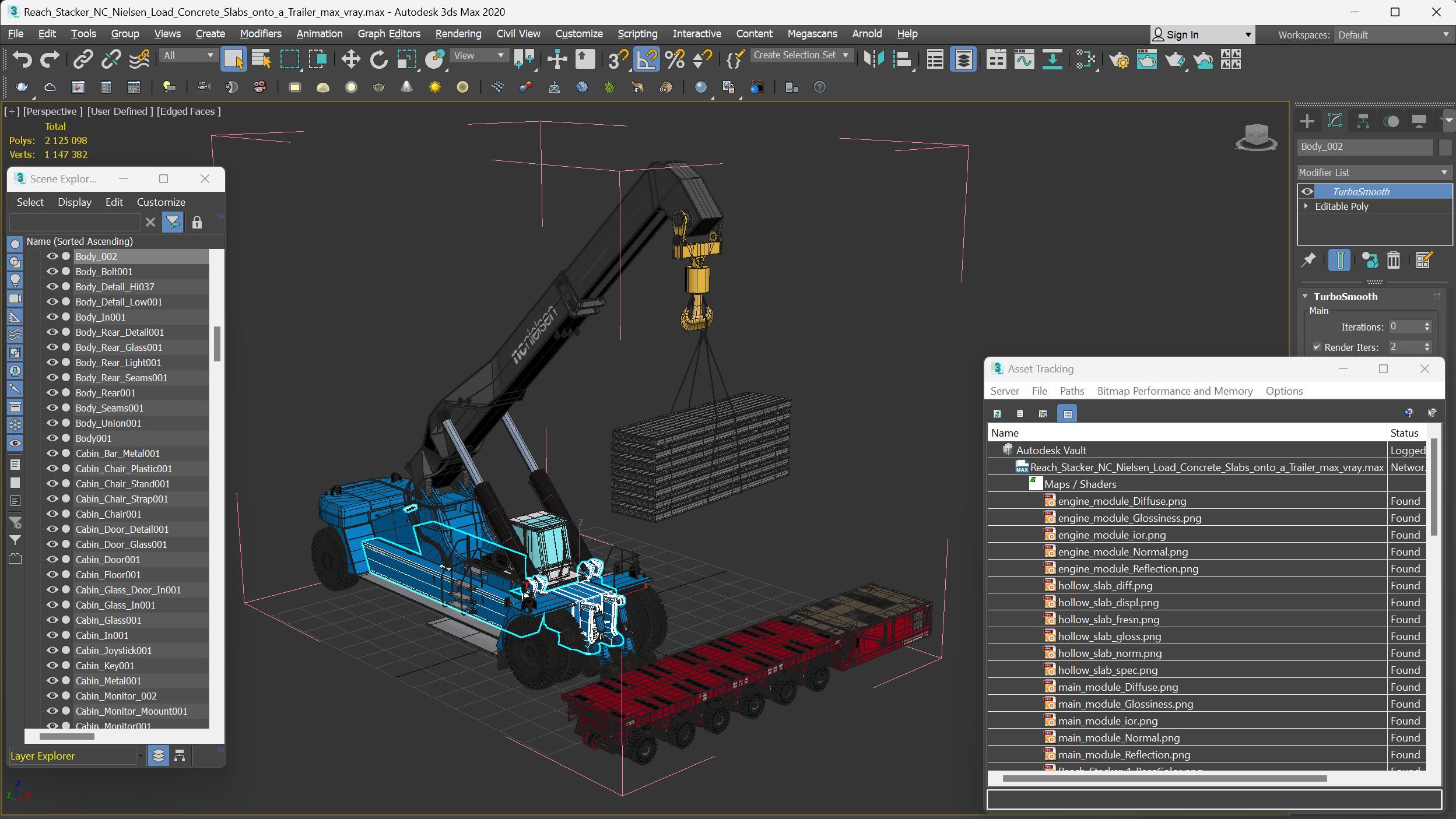Viewport: 1456px width, 819px height.
Task: Toggle visibility of Cabin_Door001
Action: [52, 559]
